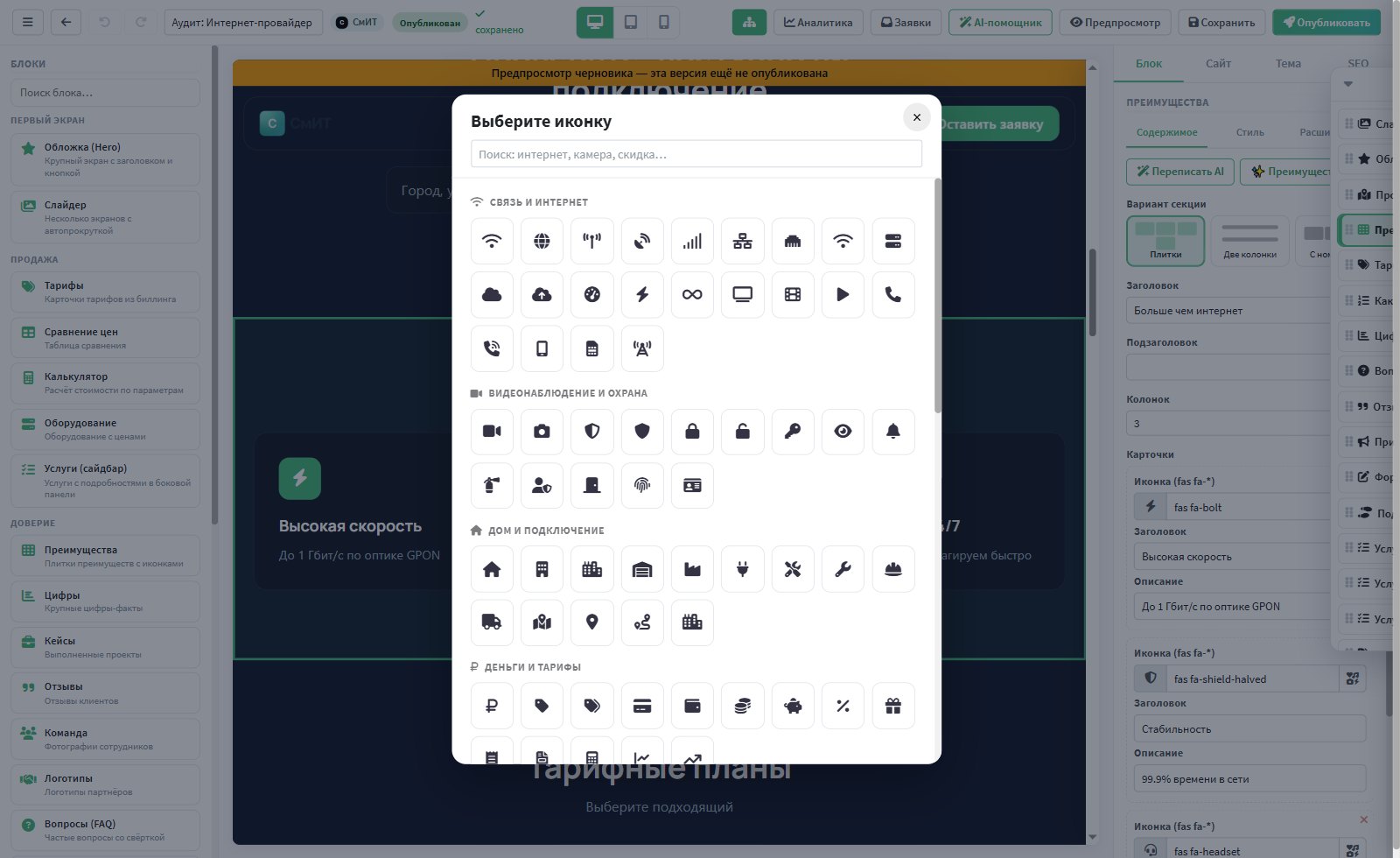Screen dimensions: 1400x858
Task: Close the icon picker dialog
Action: pyautogui.click(x=916, y=117)
